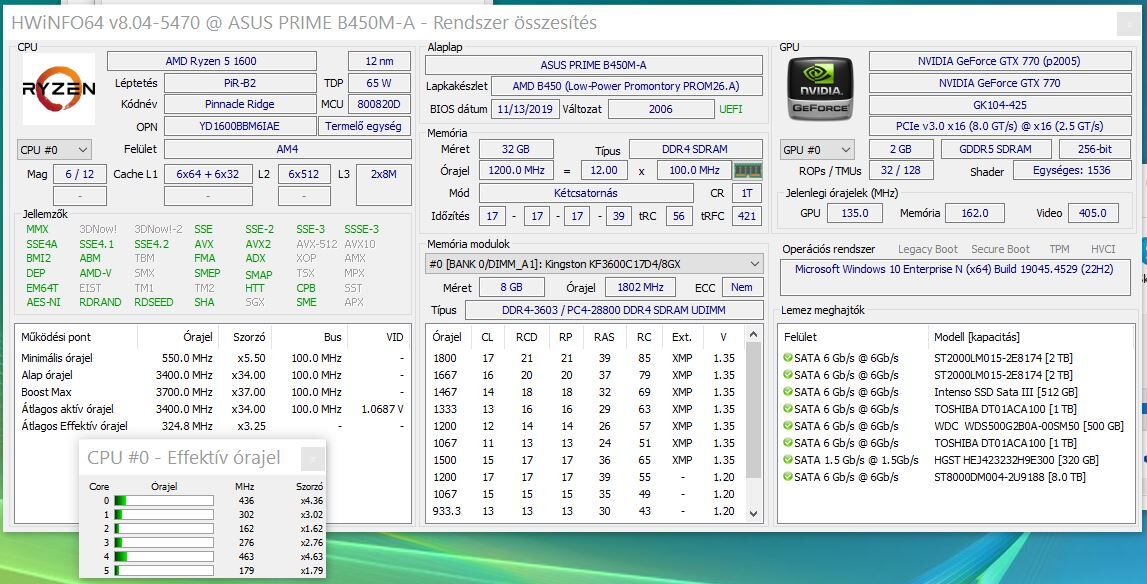The height and width of the screenshot is (584, 1147).
Task: Click the AVX2 feature flag
Action: (257, 244)
